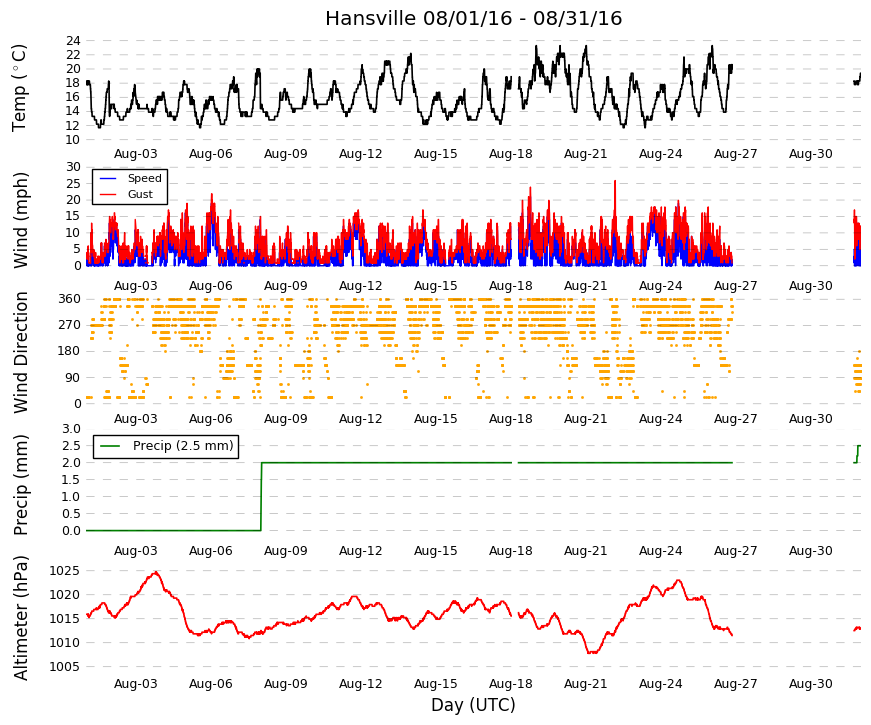Click the Day (UTC) x-axis label
The height and width of the screenshot is (725, 871).
[473, 705]
